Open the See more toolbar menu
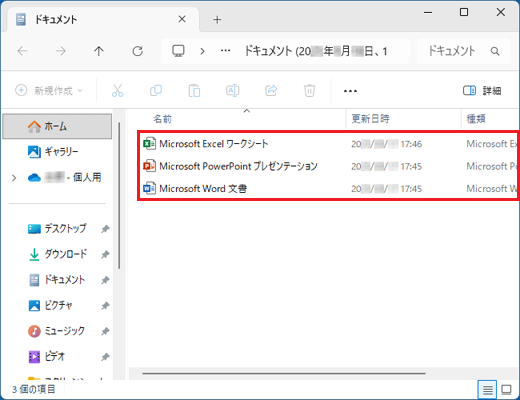 click(350, 91)
